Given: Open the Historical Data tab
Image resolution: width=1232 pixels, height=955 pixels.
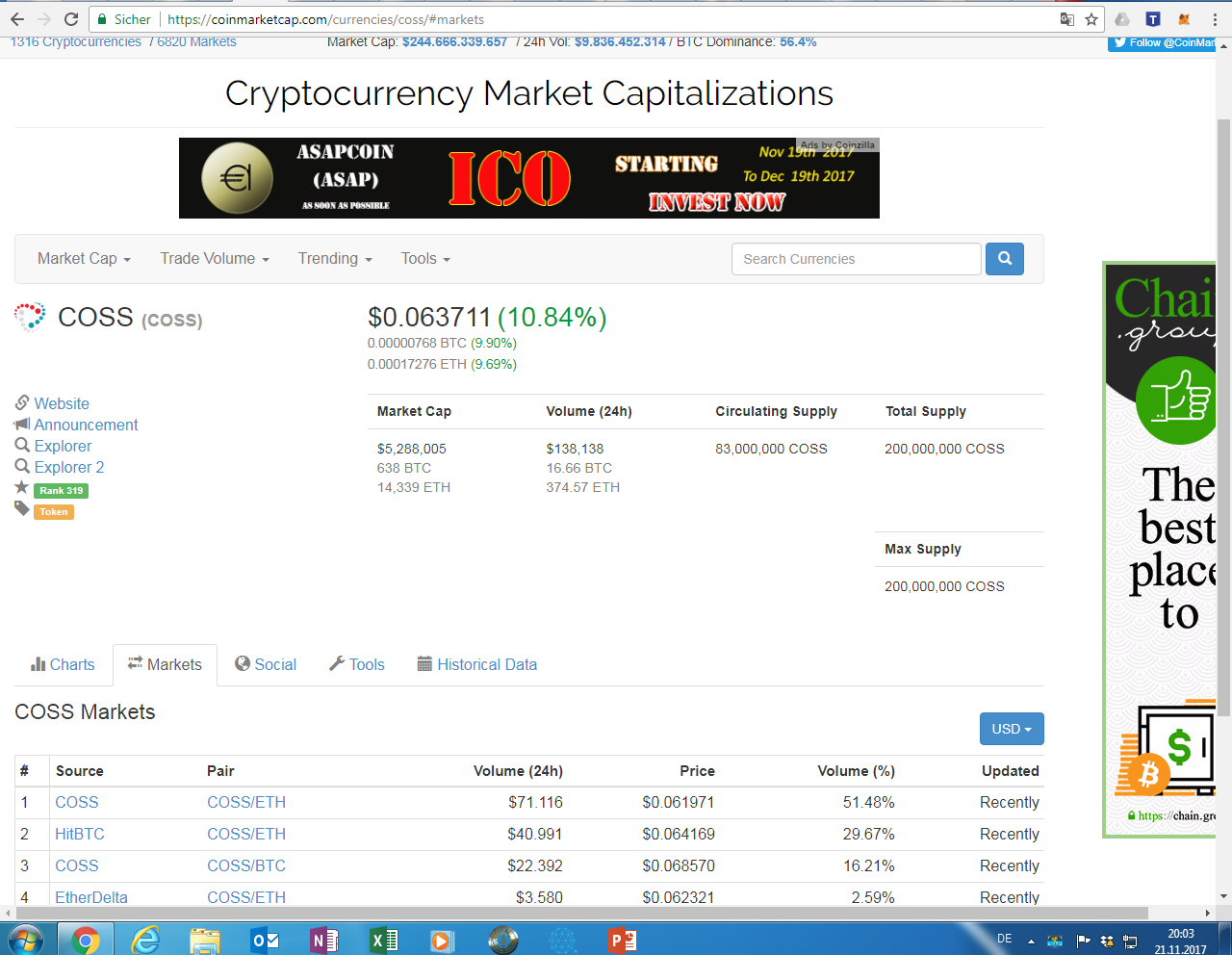Looking at the screenshot, I should point(477,664).
